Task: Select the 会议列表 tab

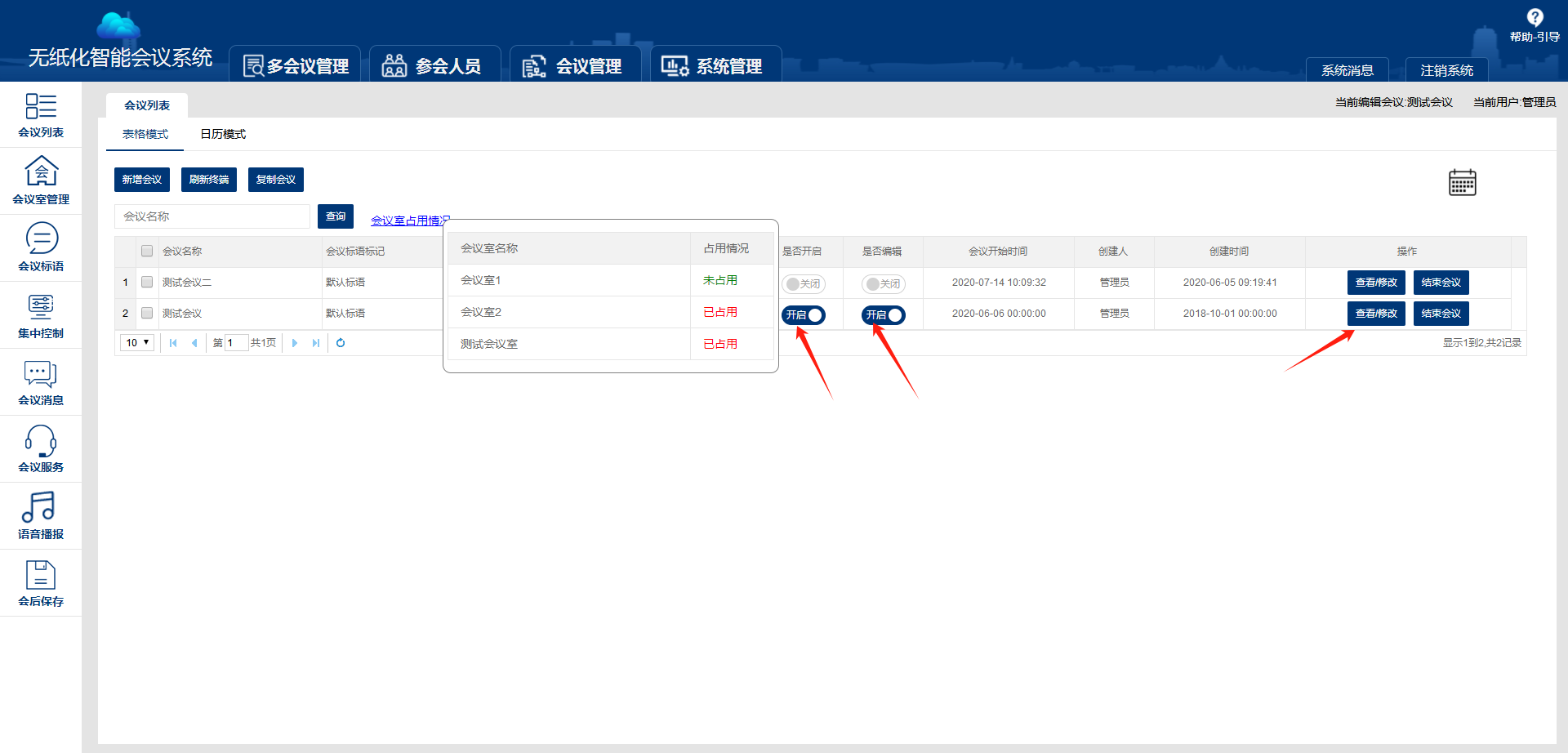Action: point(147,105)
